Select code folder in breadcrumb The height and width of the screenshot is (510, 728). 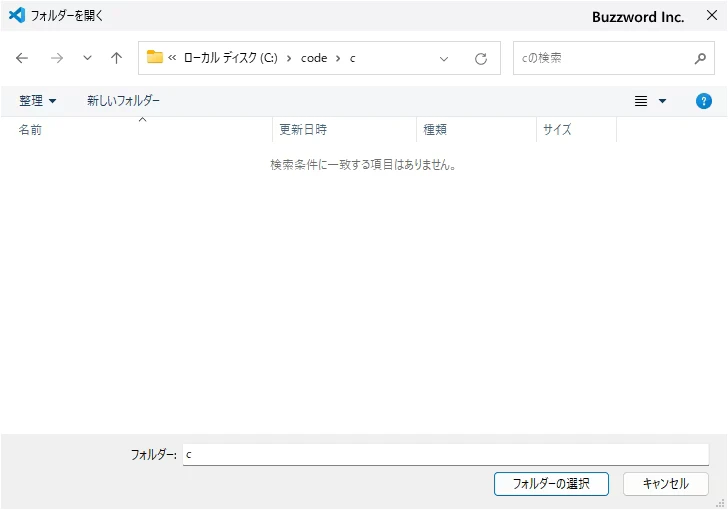tap(314, 58)
